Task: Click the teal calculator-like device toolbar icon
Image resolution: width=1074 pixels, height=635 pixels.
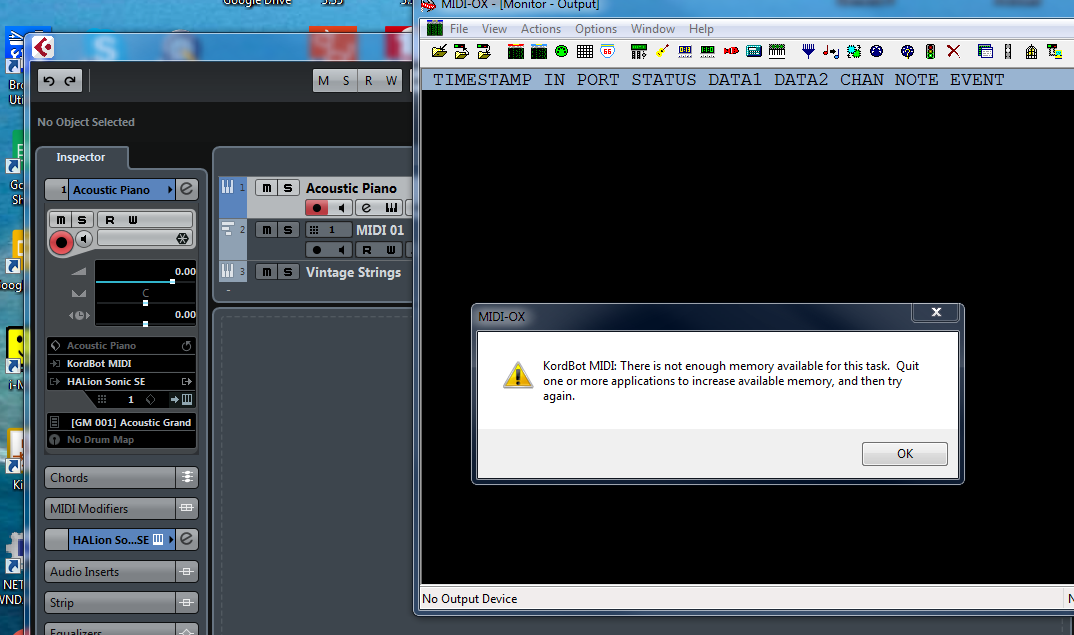Action: (x=753, y=51)
